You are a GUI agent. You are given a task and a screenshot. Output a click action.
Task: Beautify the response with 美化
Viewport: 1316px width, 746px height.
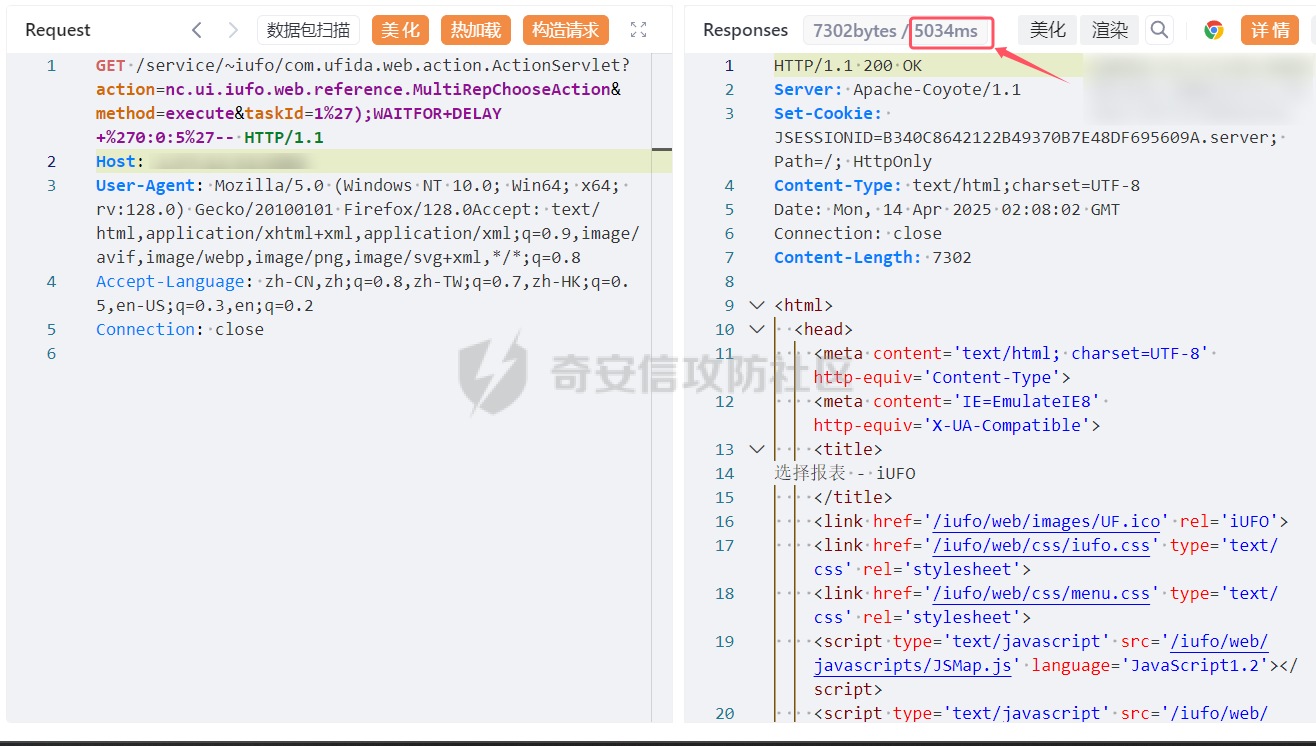1048,30
